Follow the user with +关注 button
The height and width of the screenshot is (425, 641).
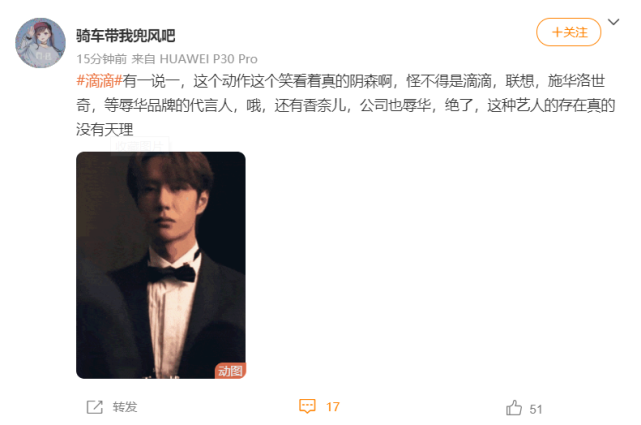click(569, 32)
